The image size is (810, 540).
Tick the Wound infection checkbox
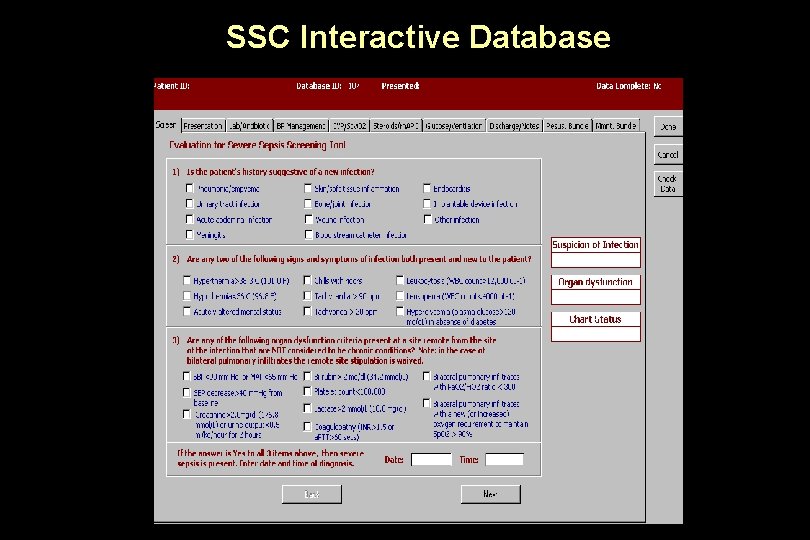308,220
